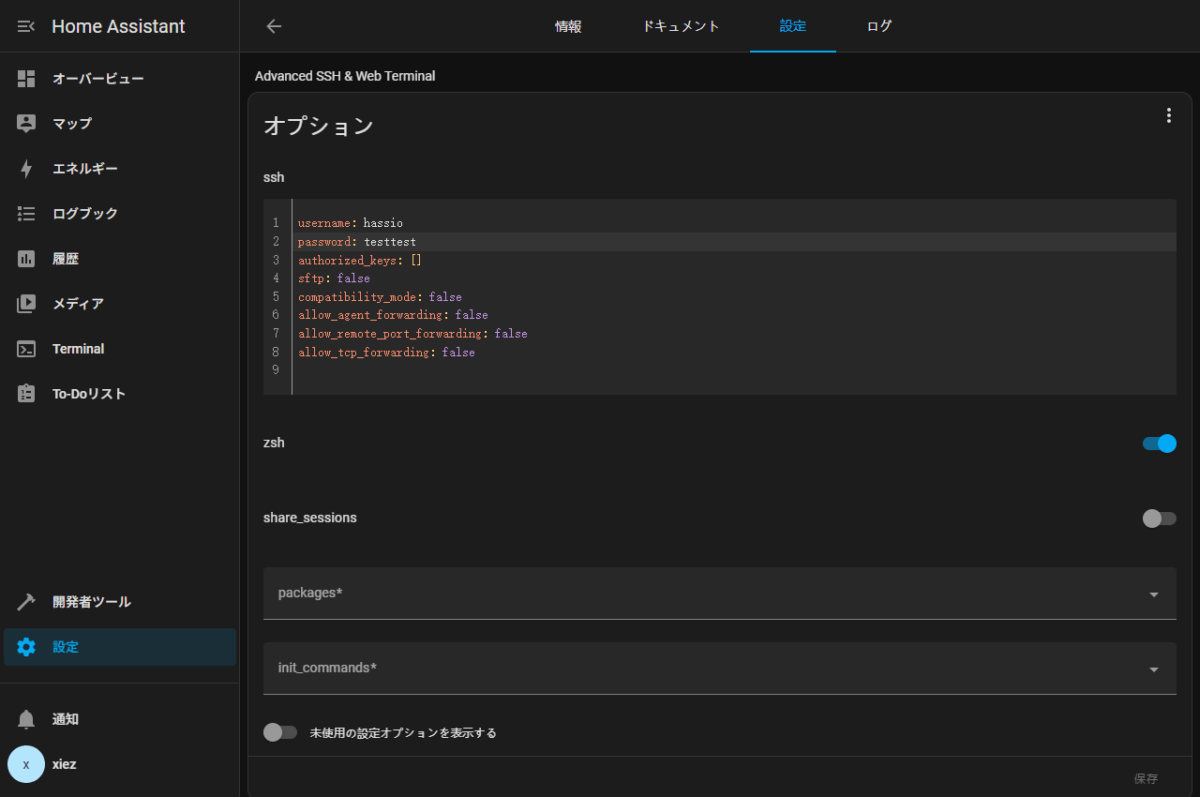
Task: Open the three-dot options menu
Action: coord(1168,116)
